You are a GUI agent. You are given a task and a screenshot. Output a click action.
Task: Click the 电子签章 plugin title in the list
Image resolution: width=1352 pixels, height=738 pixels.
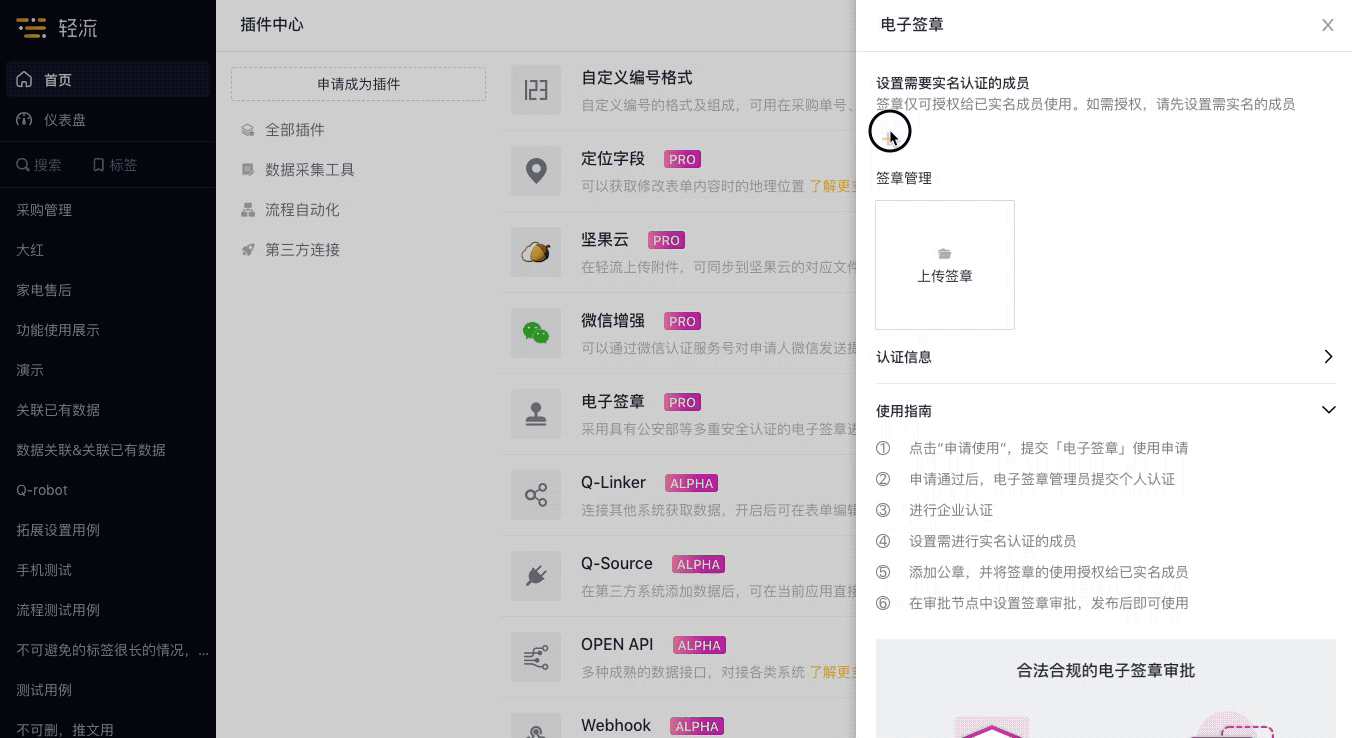click(x=613, y=402)
